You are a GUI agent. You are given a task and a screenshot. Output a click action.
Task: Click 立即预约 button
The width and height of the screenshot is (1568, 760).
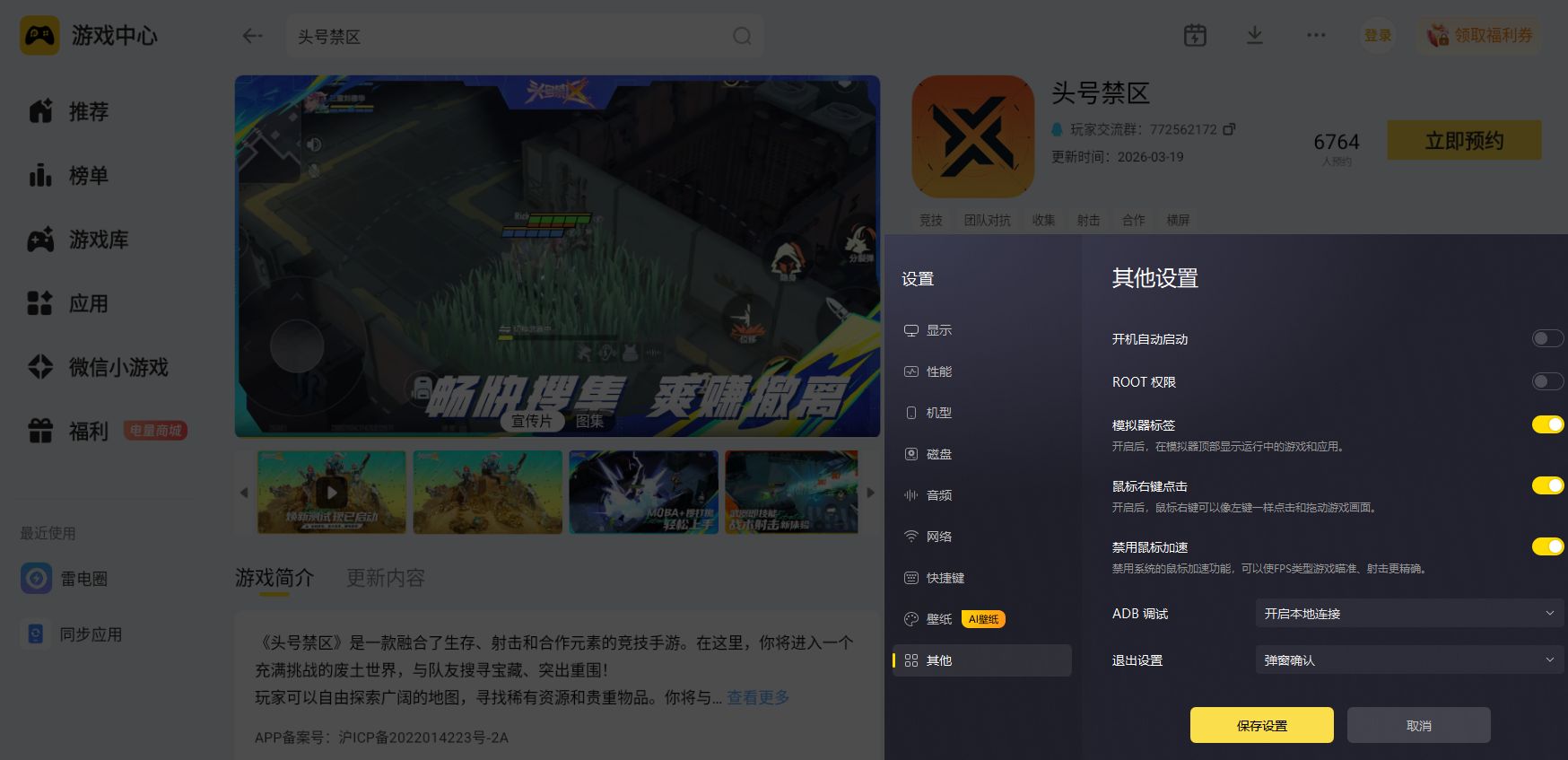(1465, 140)
